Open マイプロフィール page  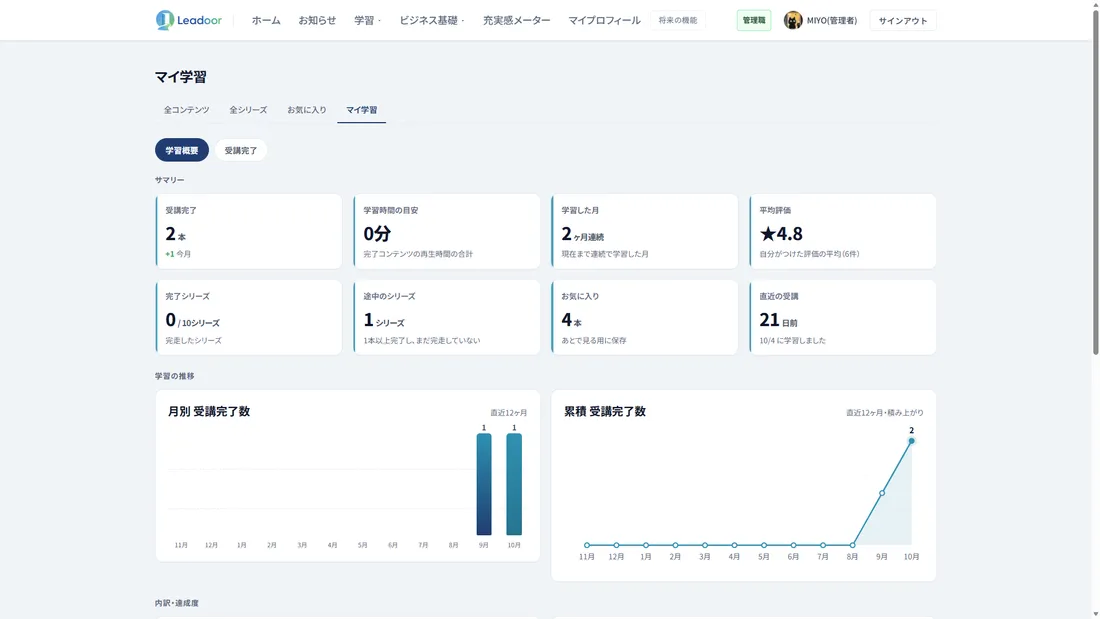604,20
